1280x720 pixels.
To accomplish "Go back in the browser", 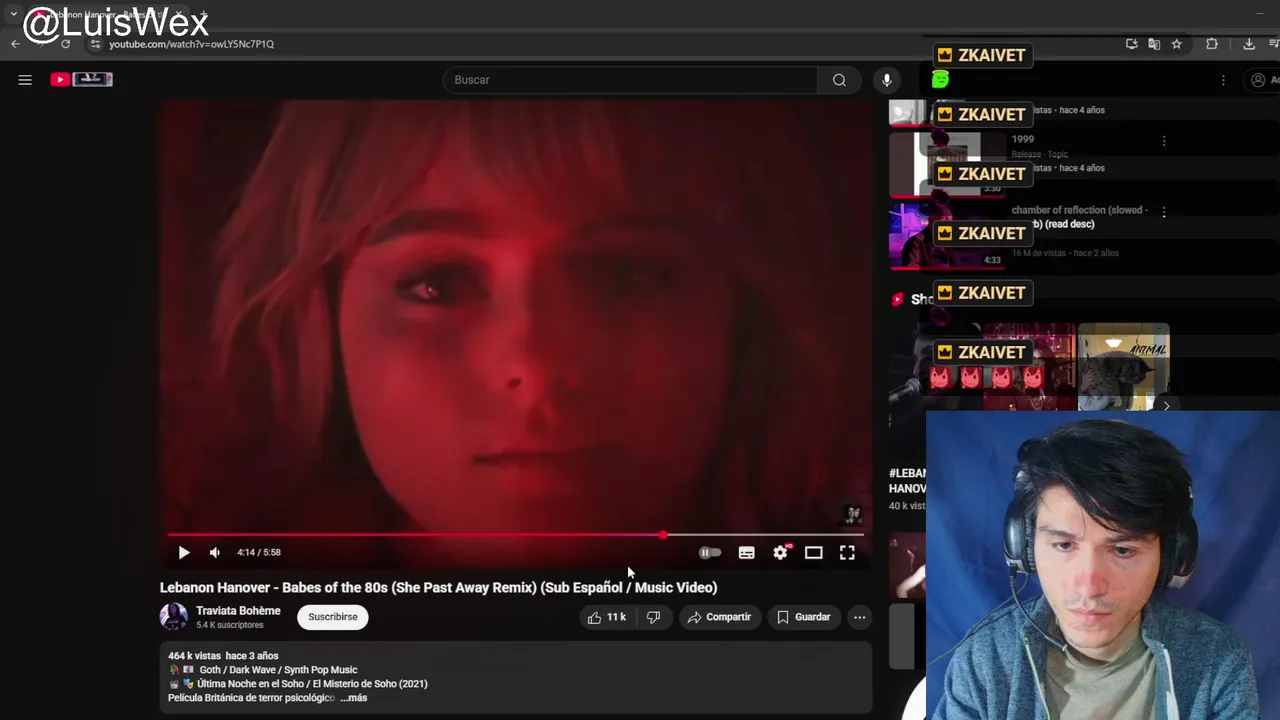I will click(x=15, y=44).
